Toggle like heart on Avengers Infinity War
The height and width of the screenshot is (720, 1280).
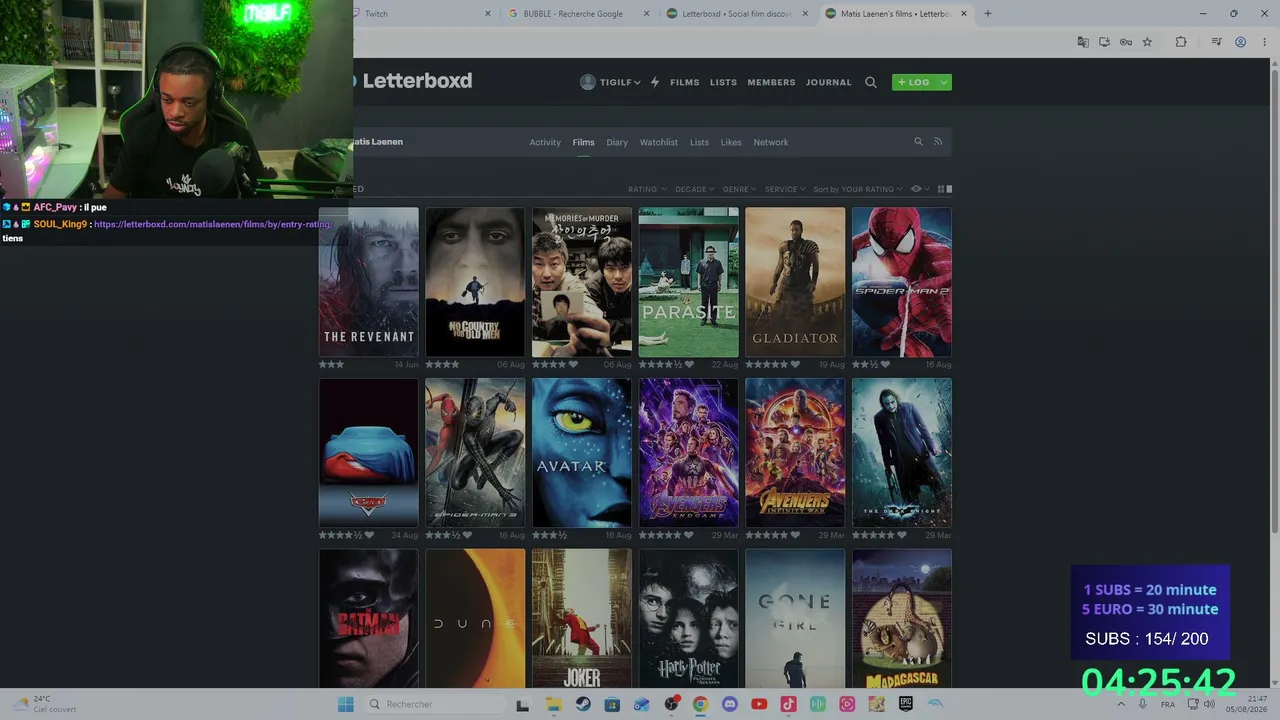tap(795, 535)
